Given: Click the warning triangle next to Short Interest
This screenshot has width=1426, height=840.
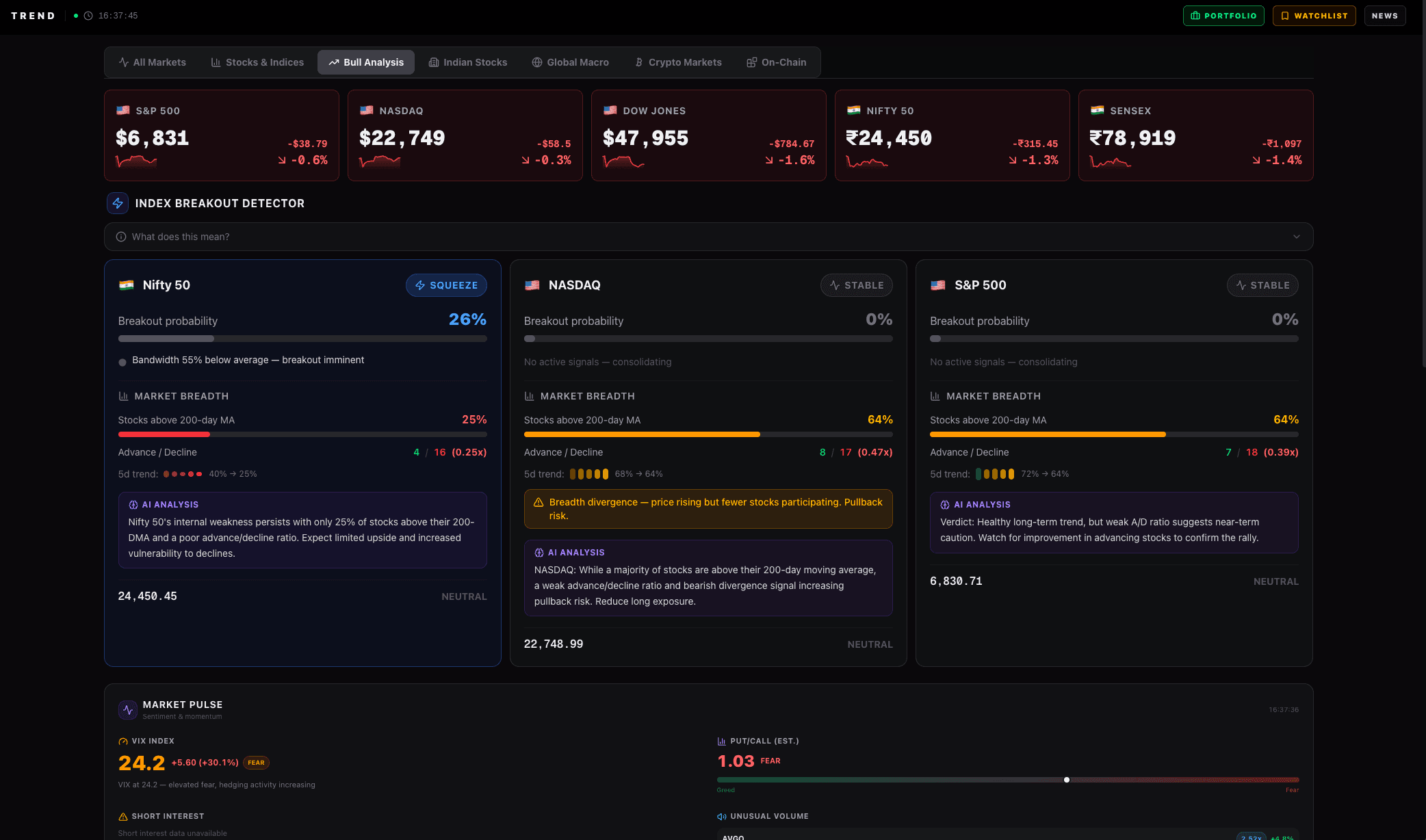Looking at the screenshot, I should [122, 815].
